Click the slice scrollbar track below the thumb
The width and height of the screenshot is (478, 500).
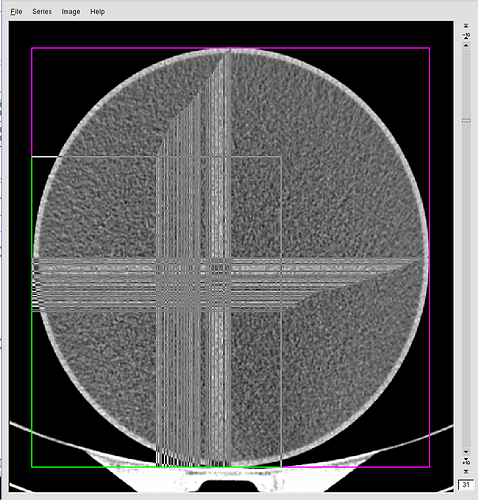(466, 283)
